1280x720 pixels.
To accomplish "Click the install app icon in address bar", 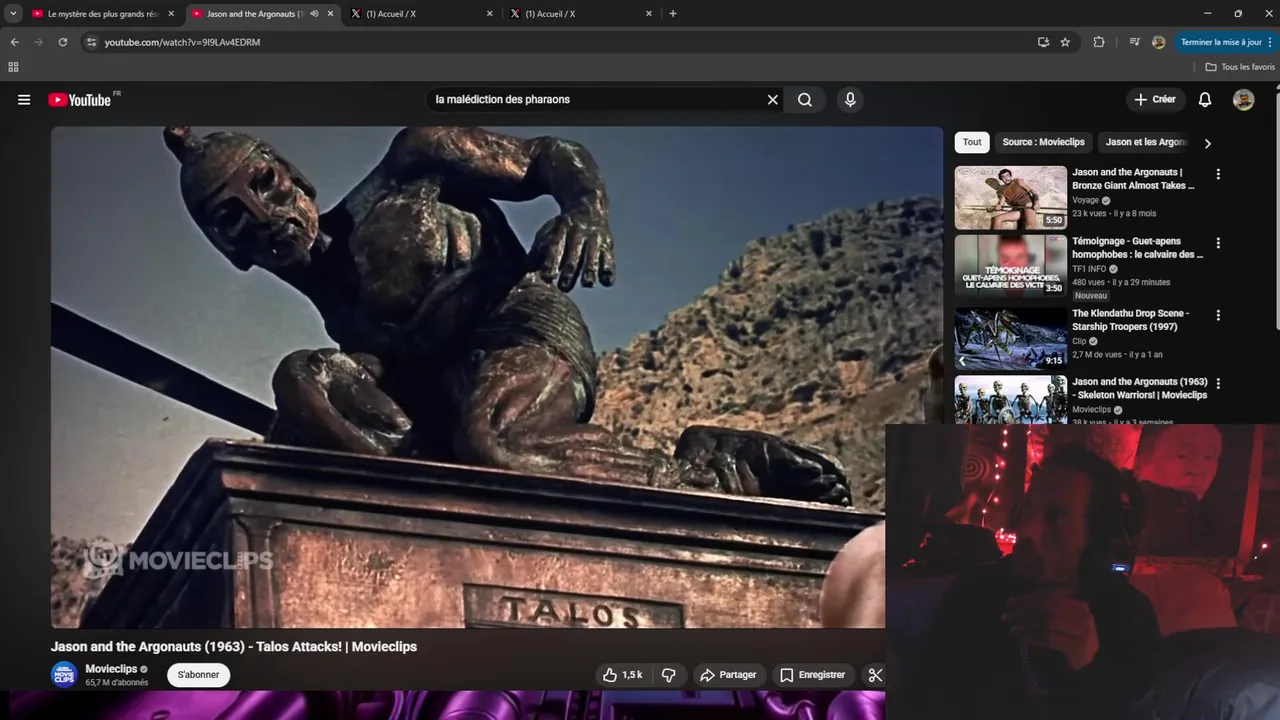I will (x=1043, y=42).
